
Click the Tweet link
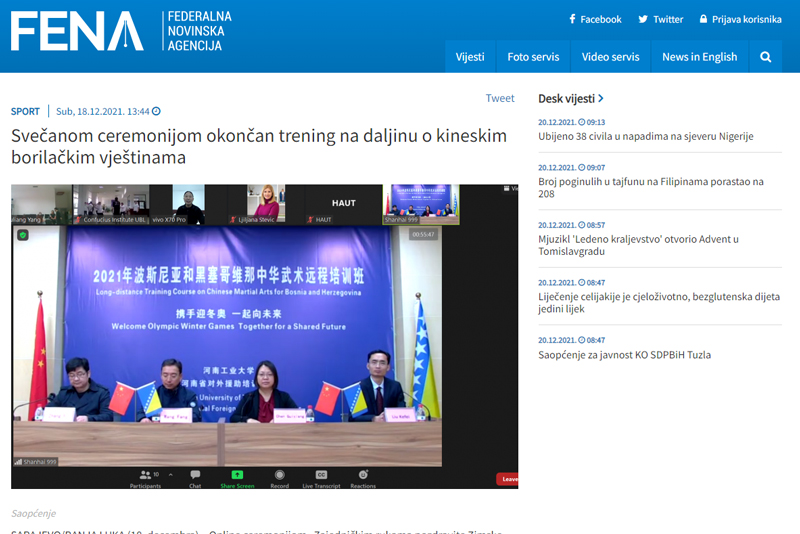[x=500, y=98]
